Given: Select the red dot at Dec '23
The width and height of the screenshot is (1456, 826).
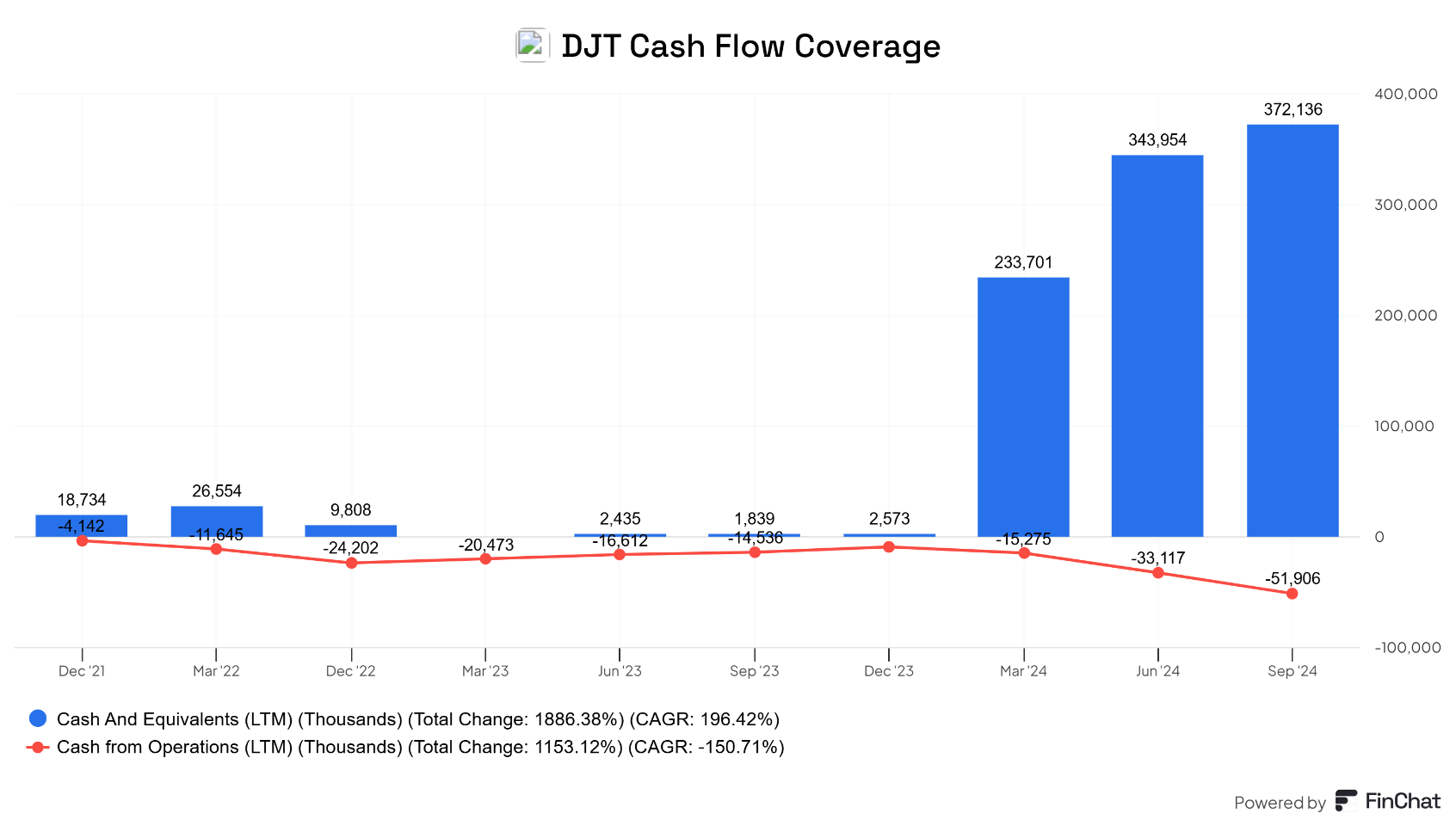Looking at the screenshot, I should [x=888, y=546].
